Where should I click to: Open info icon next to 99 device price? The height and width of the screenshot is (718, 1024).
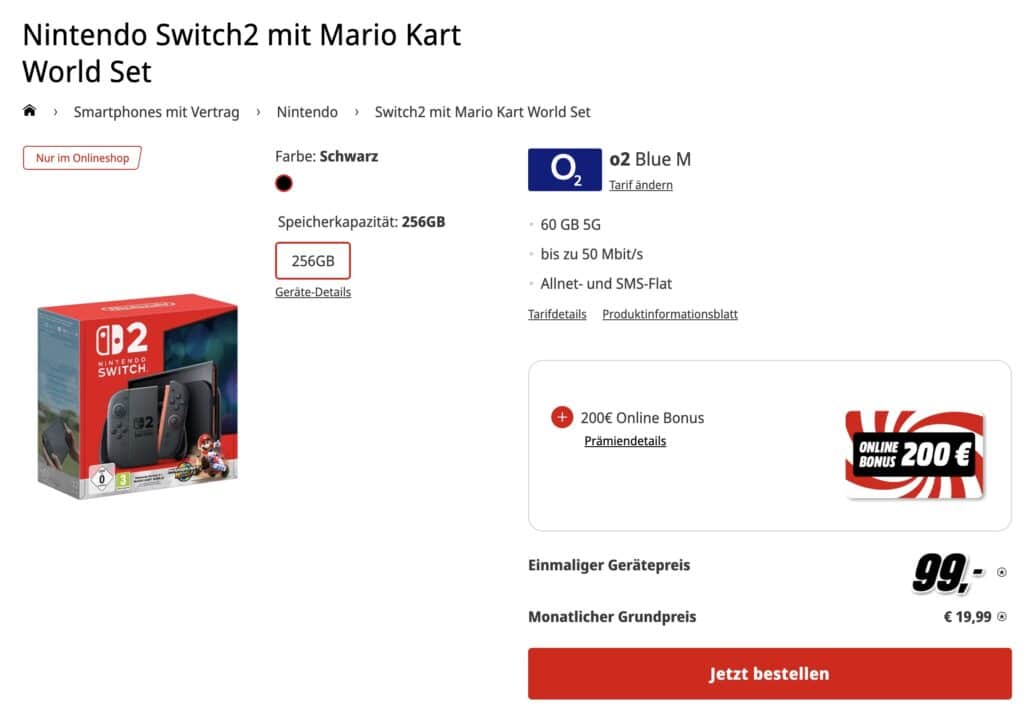(1001, 572)
